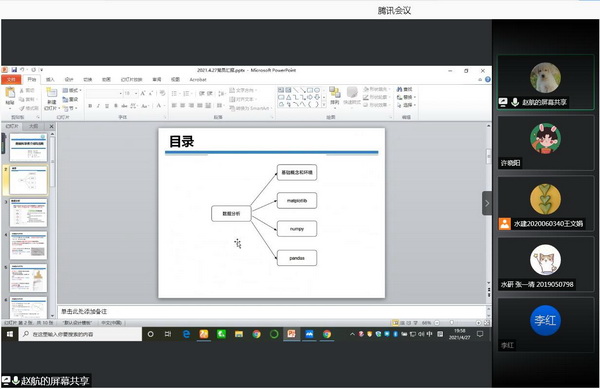This screenshot has width=600, height=389.
Task: Click the Windows Start button
Action: click(x=10, y=334)
